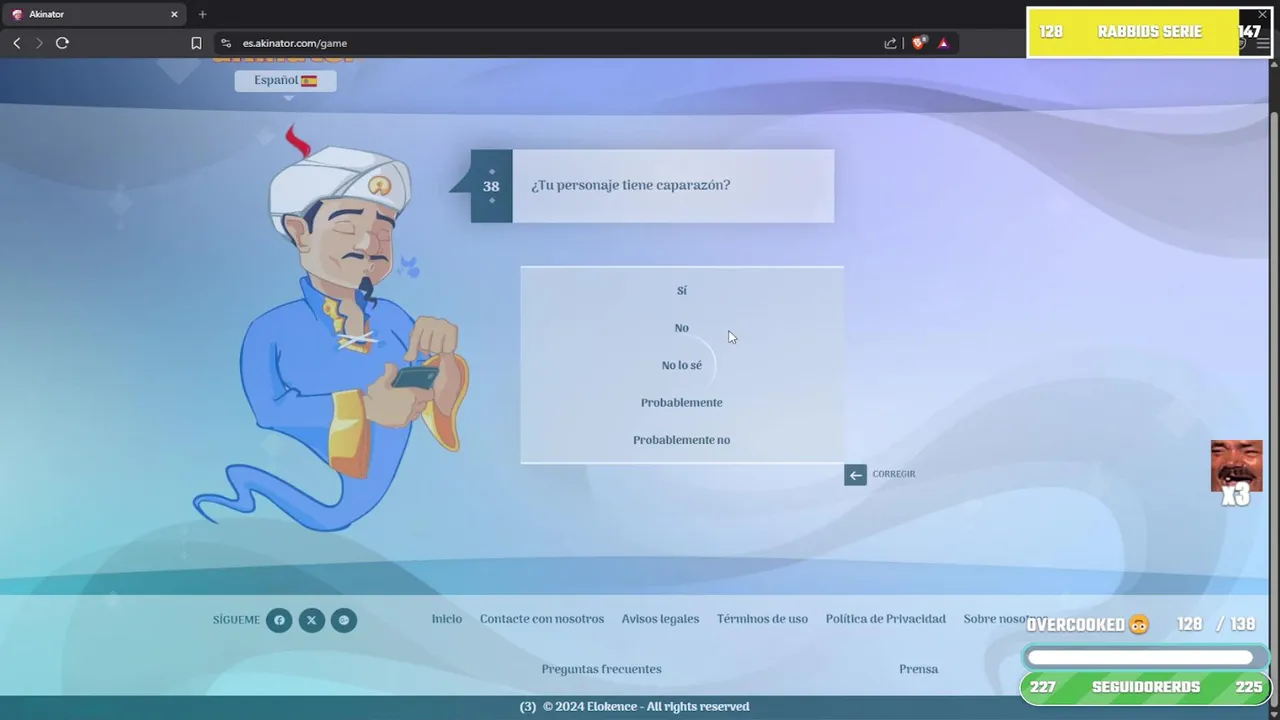Screen dimensions: 1280x720
Task: Answer Probablemente no
Action: (x=682, y=440)
